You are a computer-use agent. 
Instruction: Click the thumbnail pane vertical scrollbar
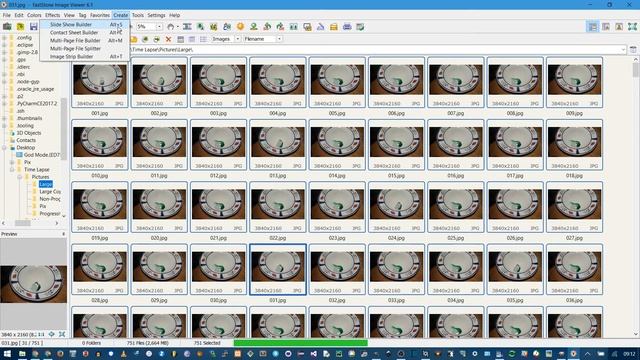pyautogui.click(x=636, y=197)
